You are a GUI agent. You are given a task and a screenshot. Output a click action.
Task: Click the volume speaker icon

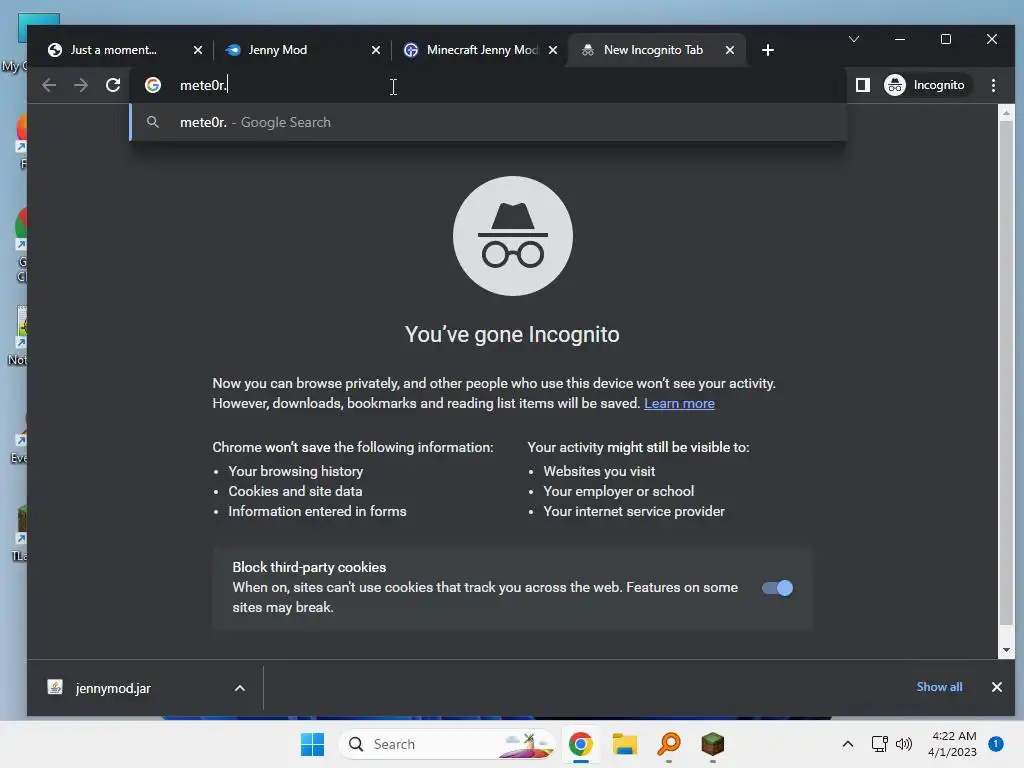[904, 744]
